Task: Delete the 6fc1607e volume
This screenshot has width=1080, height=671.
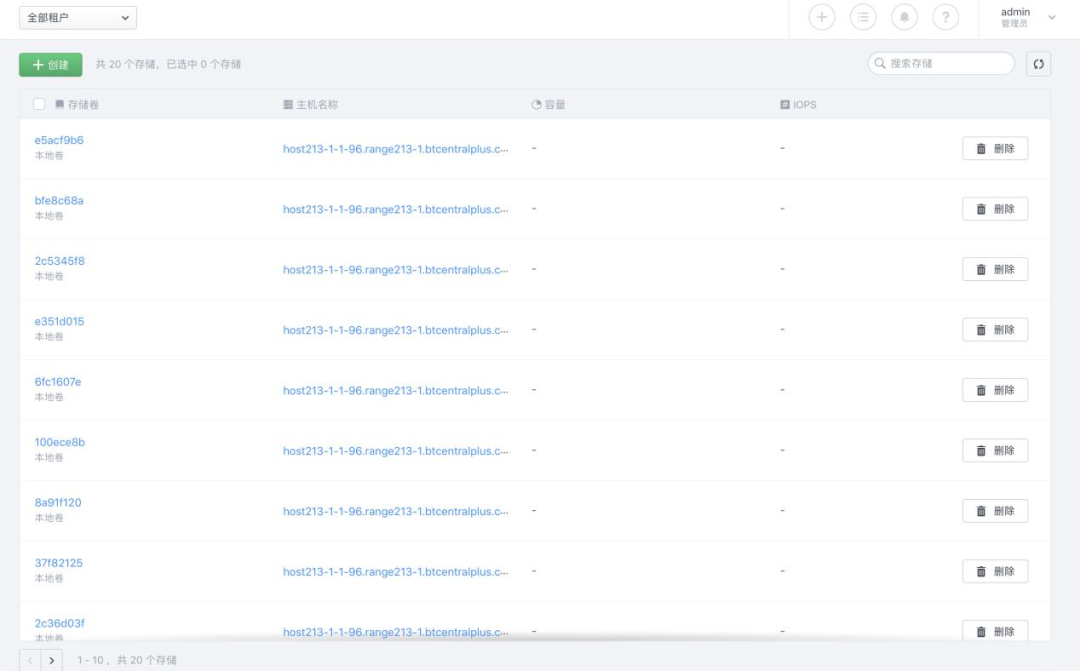Action: (x=995, y=390)
